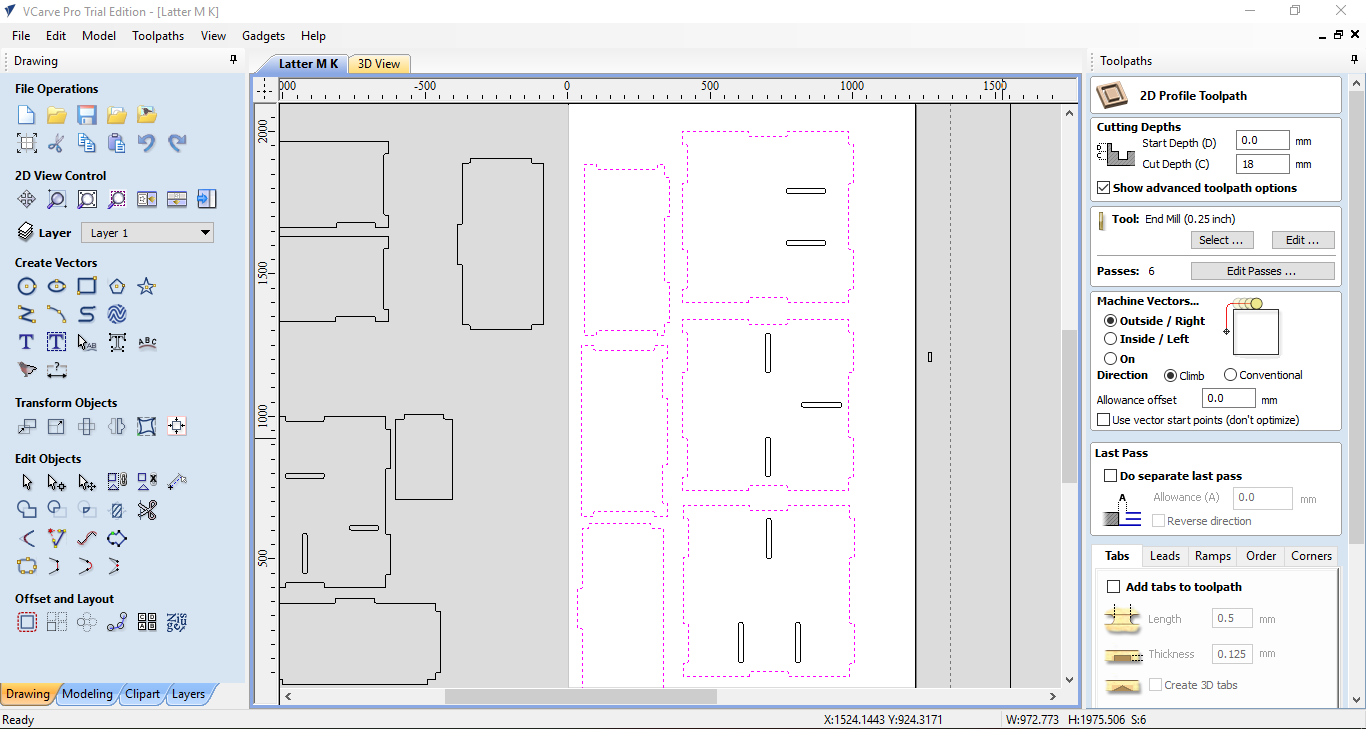The image size is (1366, 729).
Task: Open the Distort Objects tool
Action: (x=147, y=427)
